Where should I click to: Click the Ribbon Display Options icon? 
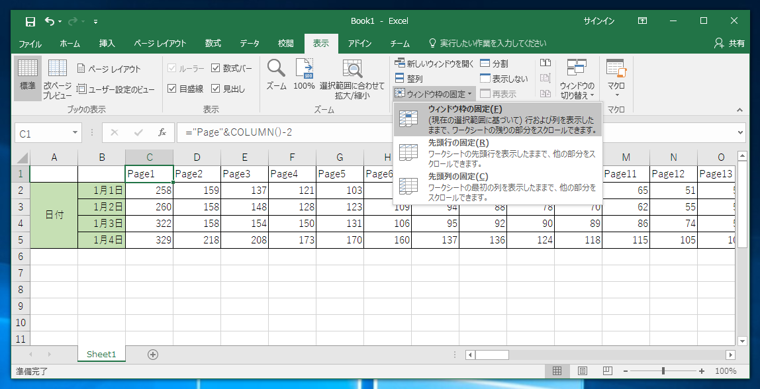(x=642, y=21)
